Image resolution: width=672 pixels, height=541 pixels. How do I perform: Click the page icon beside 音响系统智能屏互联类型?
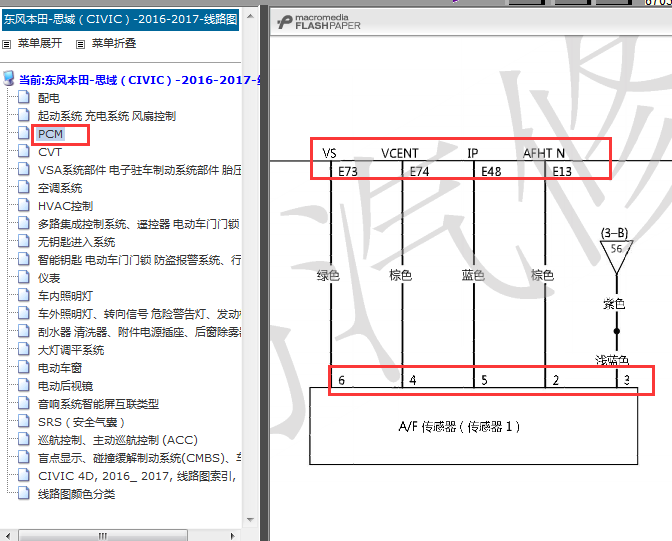(24, 403)
